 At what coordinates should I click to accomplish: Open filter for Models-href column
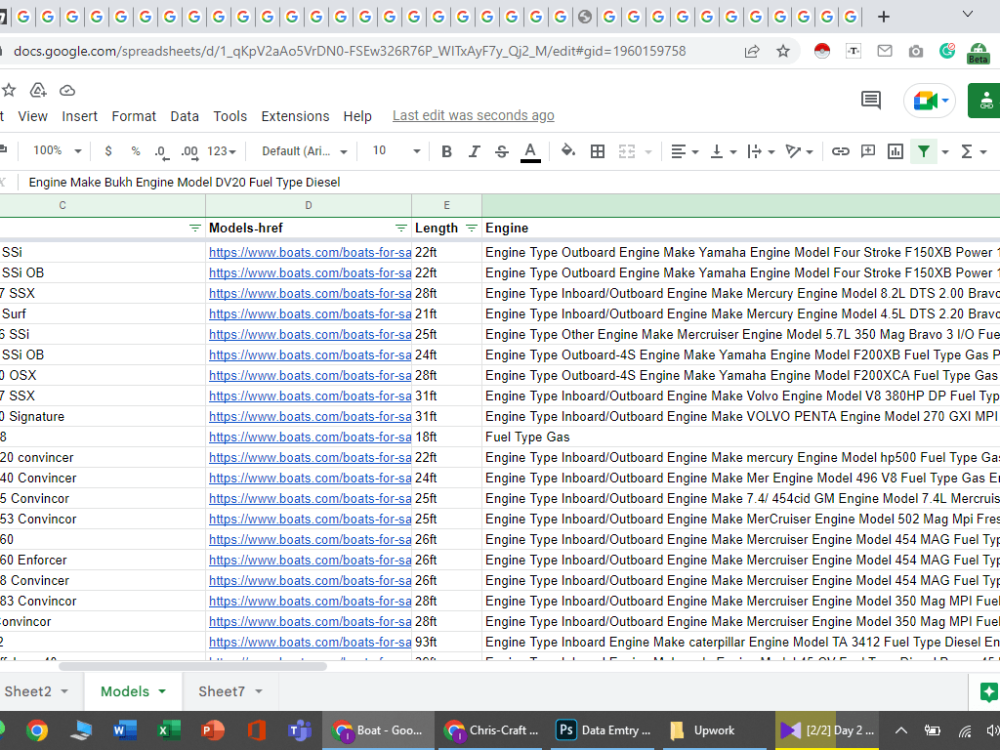[401, 228]
